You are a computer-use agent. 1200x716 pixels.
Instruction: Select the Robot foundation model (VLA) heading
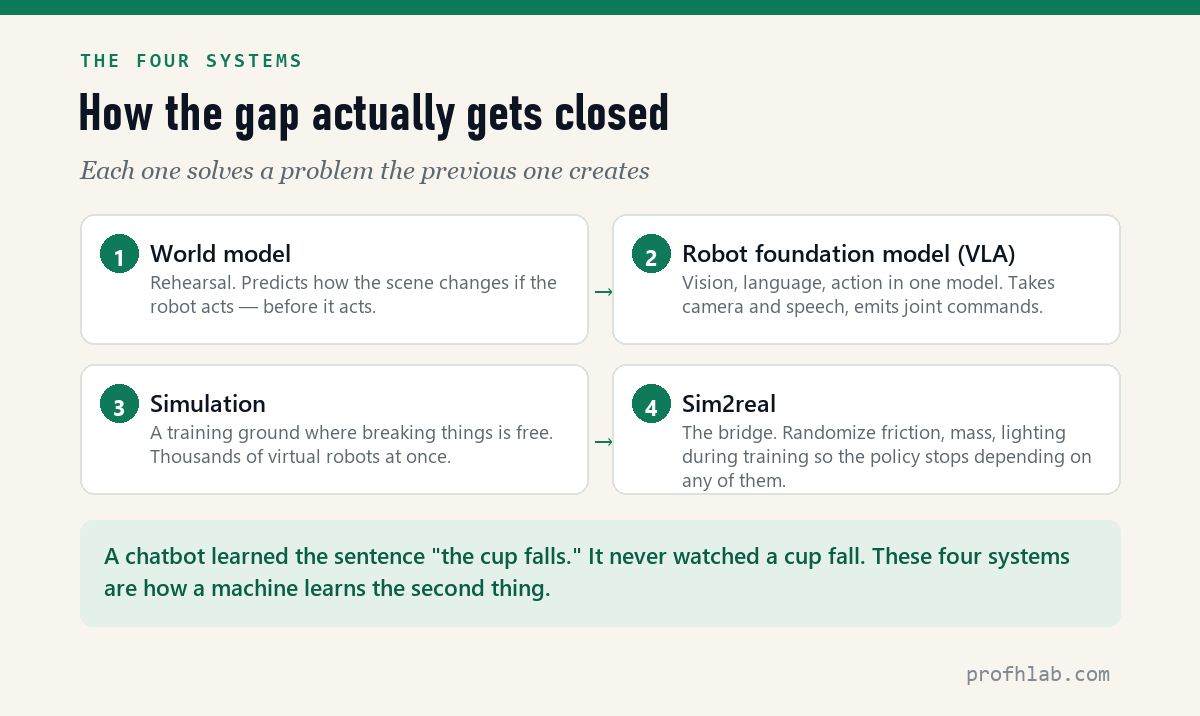(849, 254)
